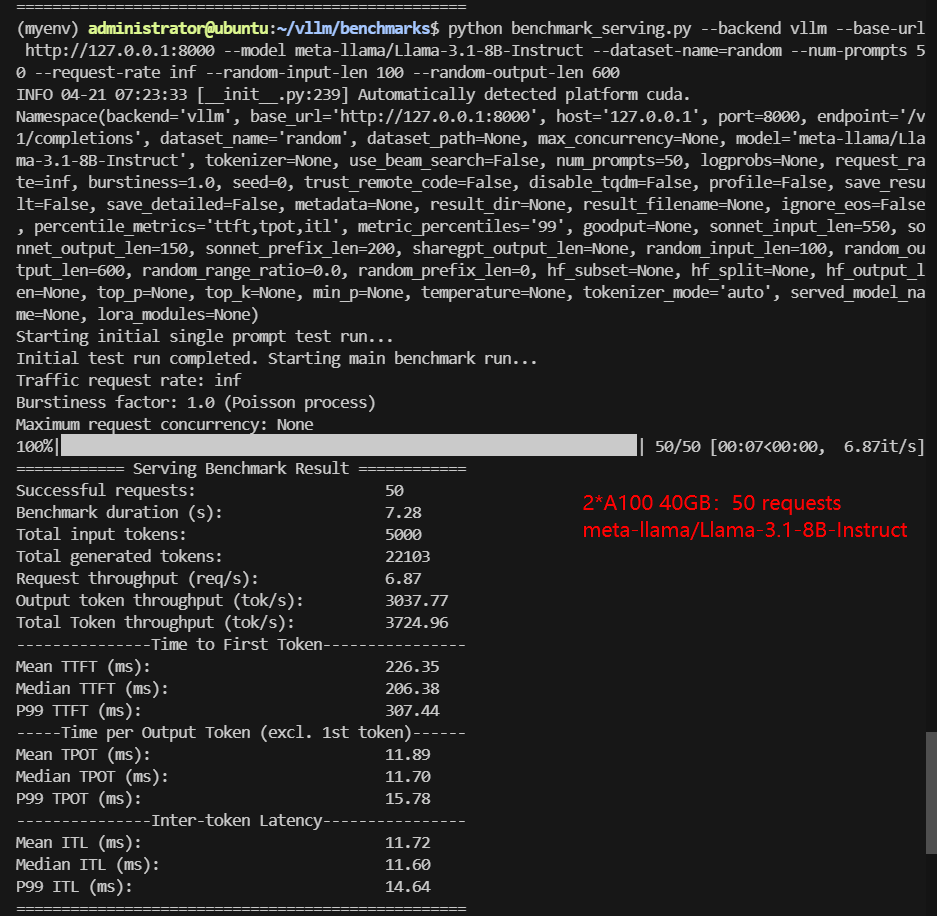This screenshot has width=937, height=916.
Task: Click the "Median TTFT (ms):" label
Action: (x=92, y=689)
